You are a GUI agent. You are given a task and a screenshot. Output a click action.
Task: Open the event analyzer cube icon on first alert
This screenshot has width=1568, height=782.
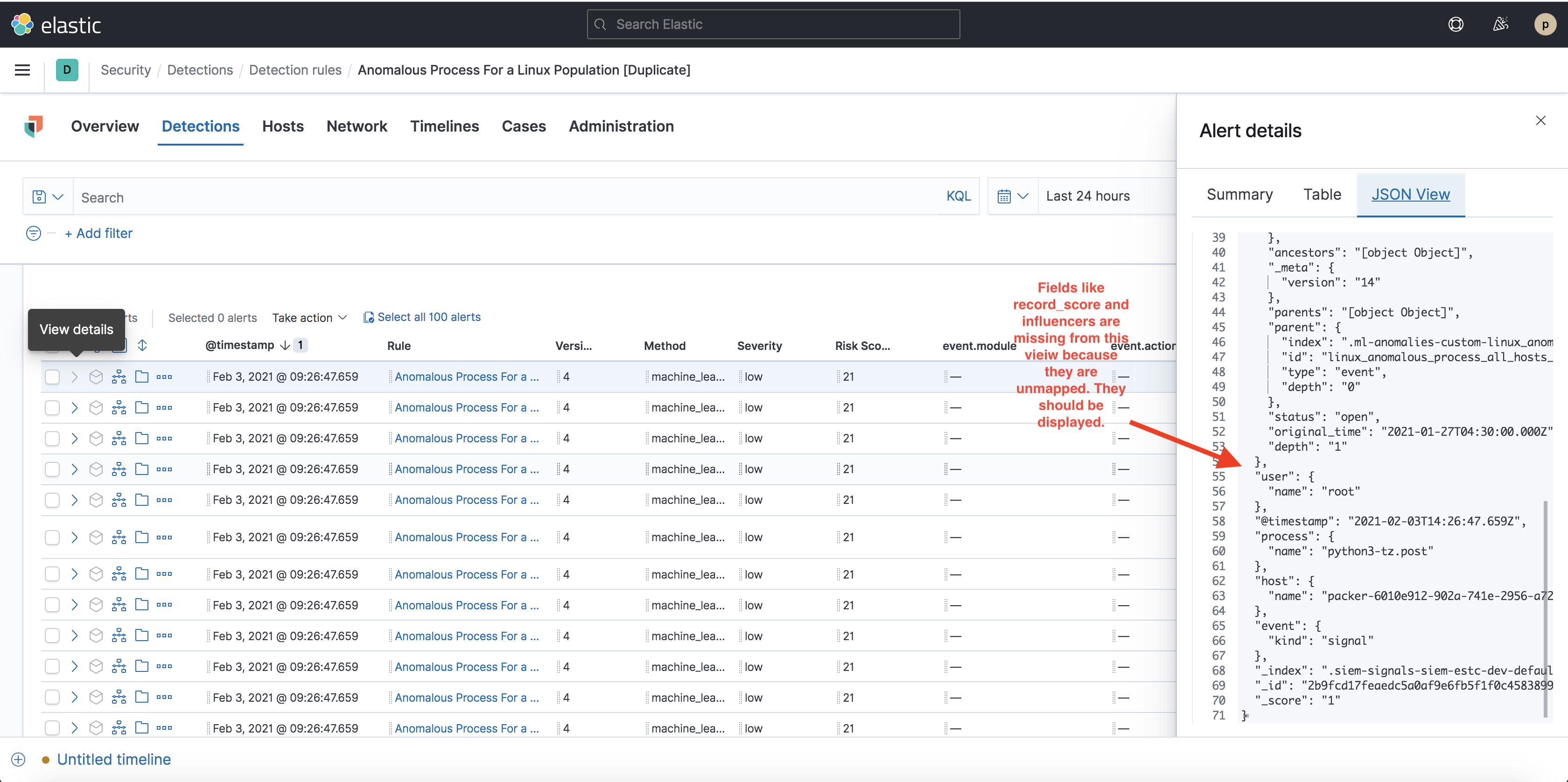96,376
